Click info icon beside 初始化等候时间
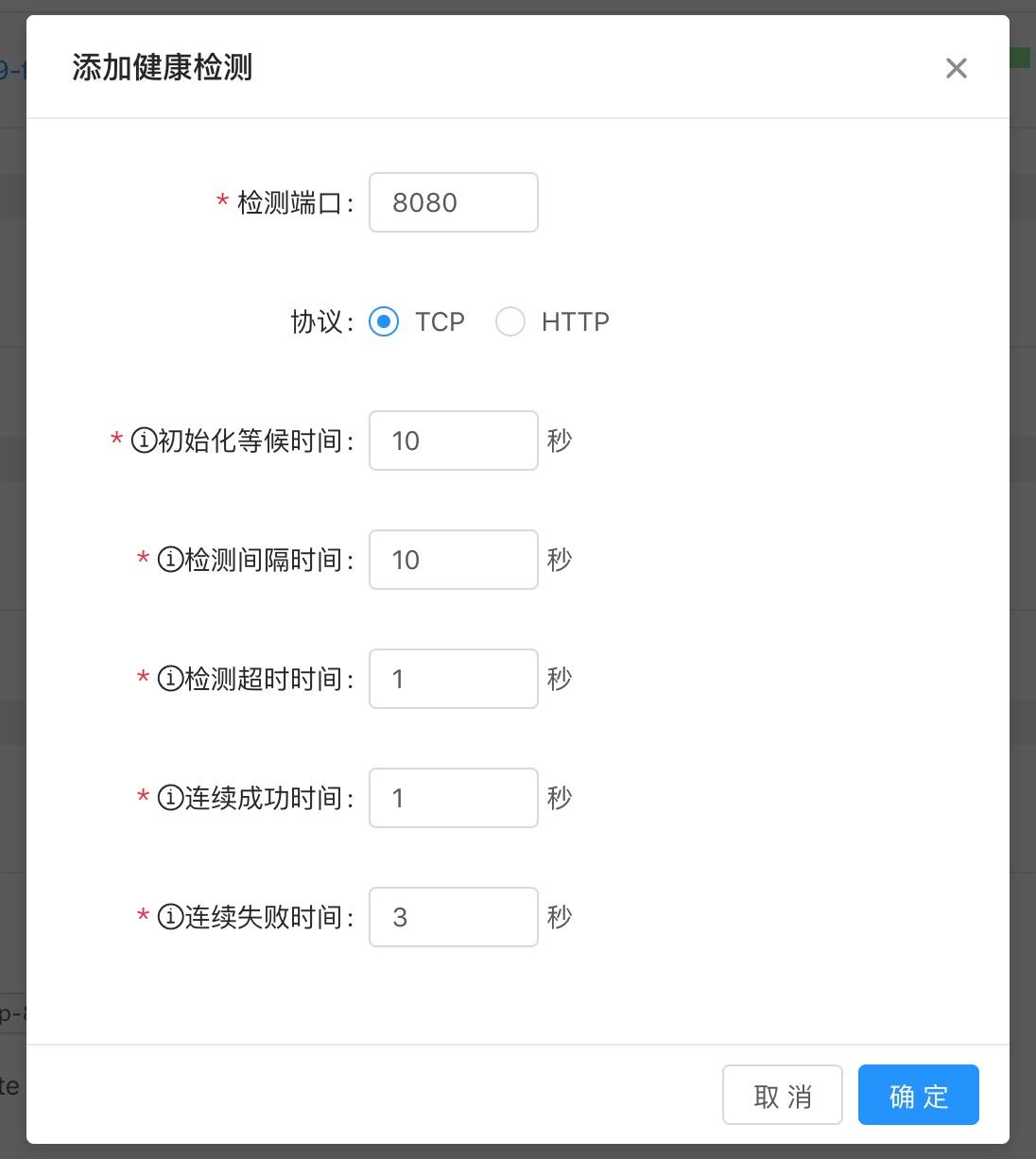 143,441
